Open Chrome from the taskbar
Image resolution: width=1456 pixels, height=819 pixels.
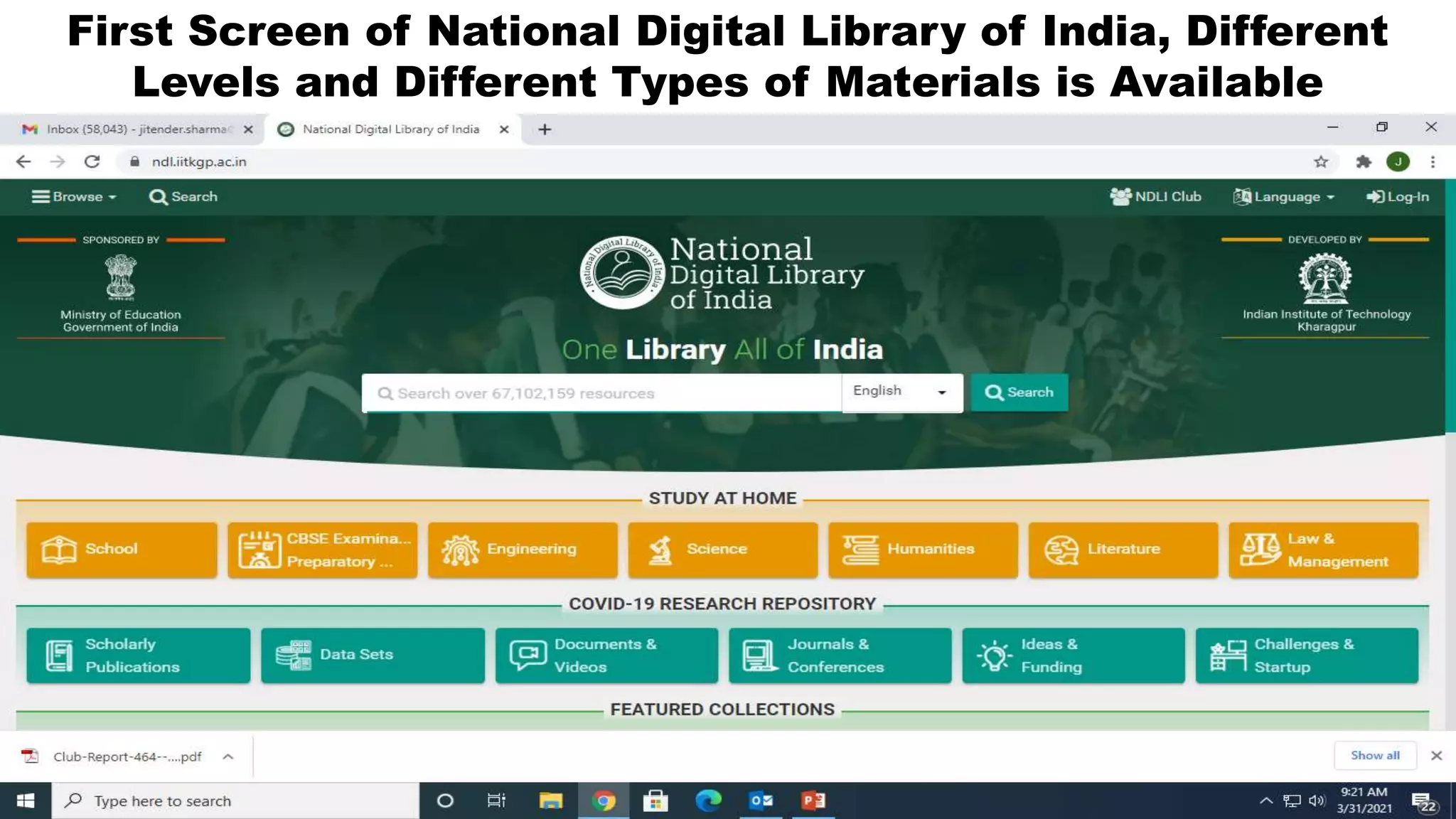tap(603, 801)
